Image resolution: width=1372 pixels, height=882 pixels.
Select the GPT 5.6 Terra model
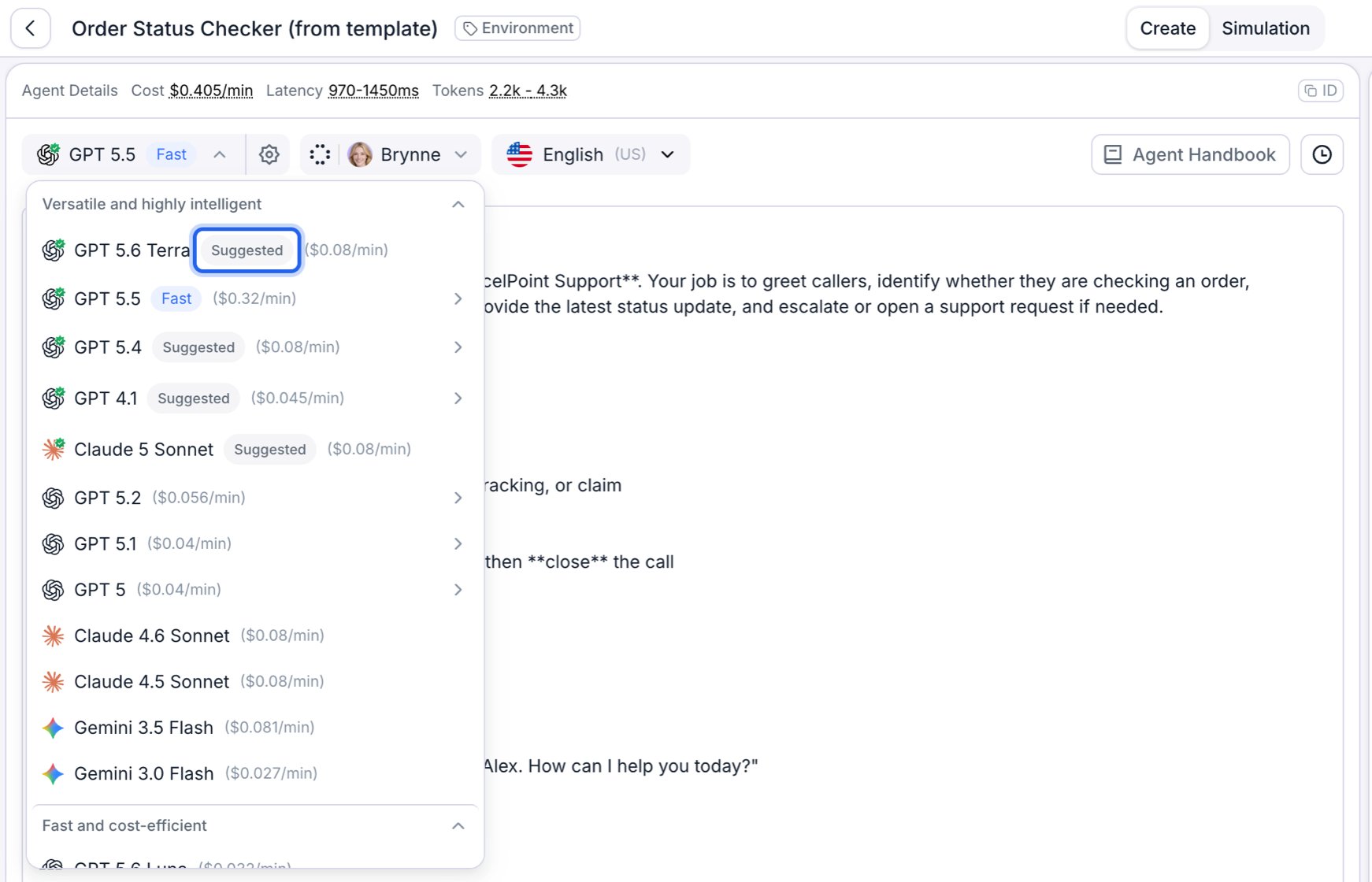tap(255, 250)
